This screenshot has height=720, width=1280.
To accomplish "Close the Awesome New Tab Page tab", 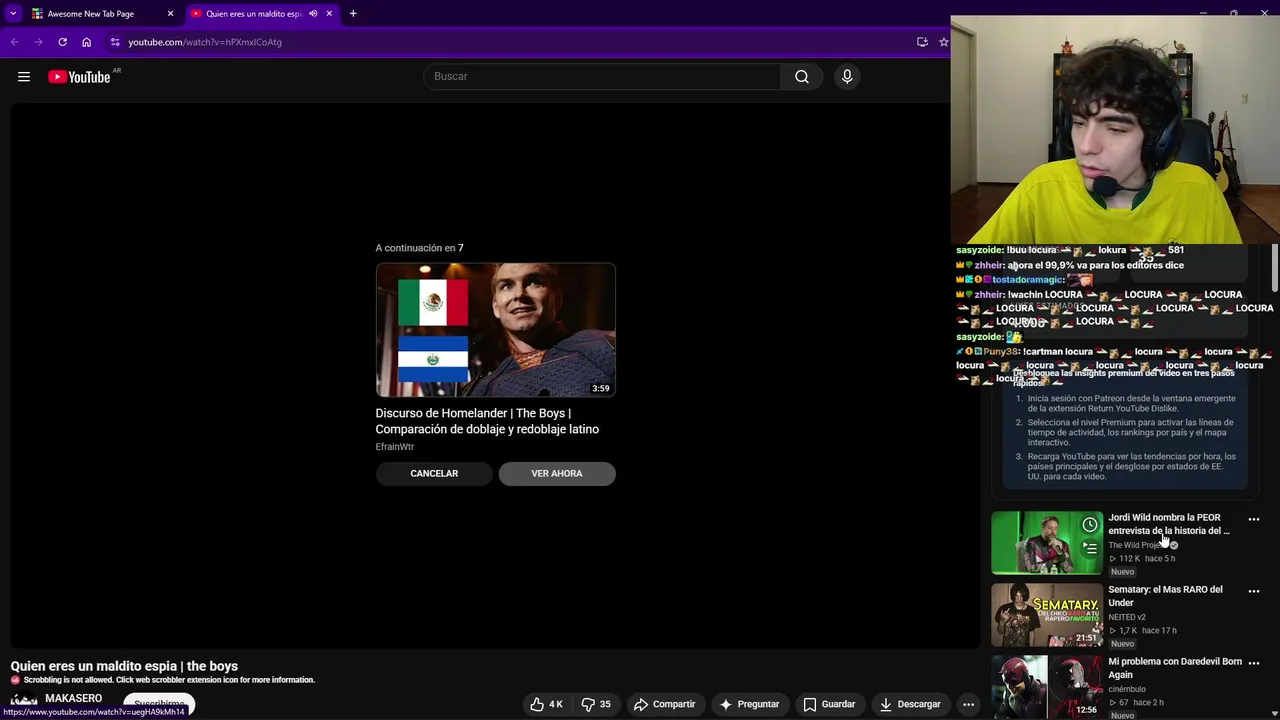I will click(170, 14).
